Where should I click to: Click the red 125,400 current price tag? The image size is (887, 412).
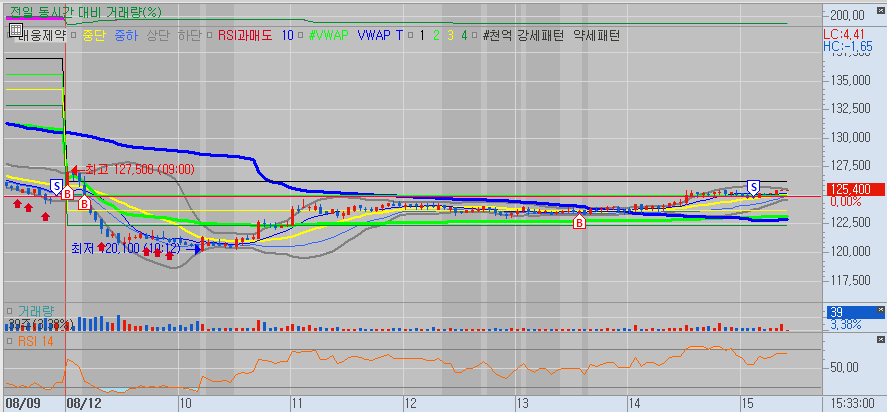pyautogui.click(x=855, y=190)
